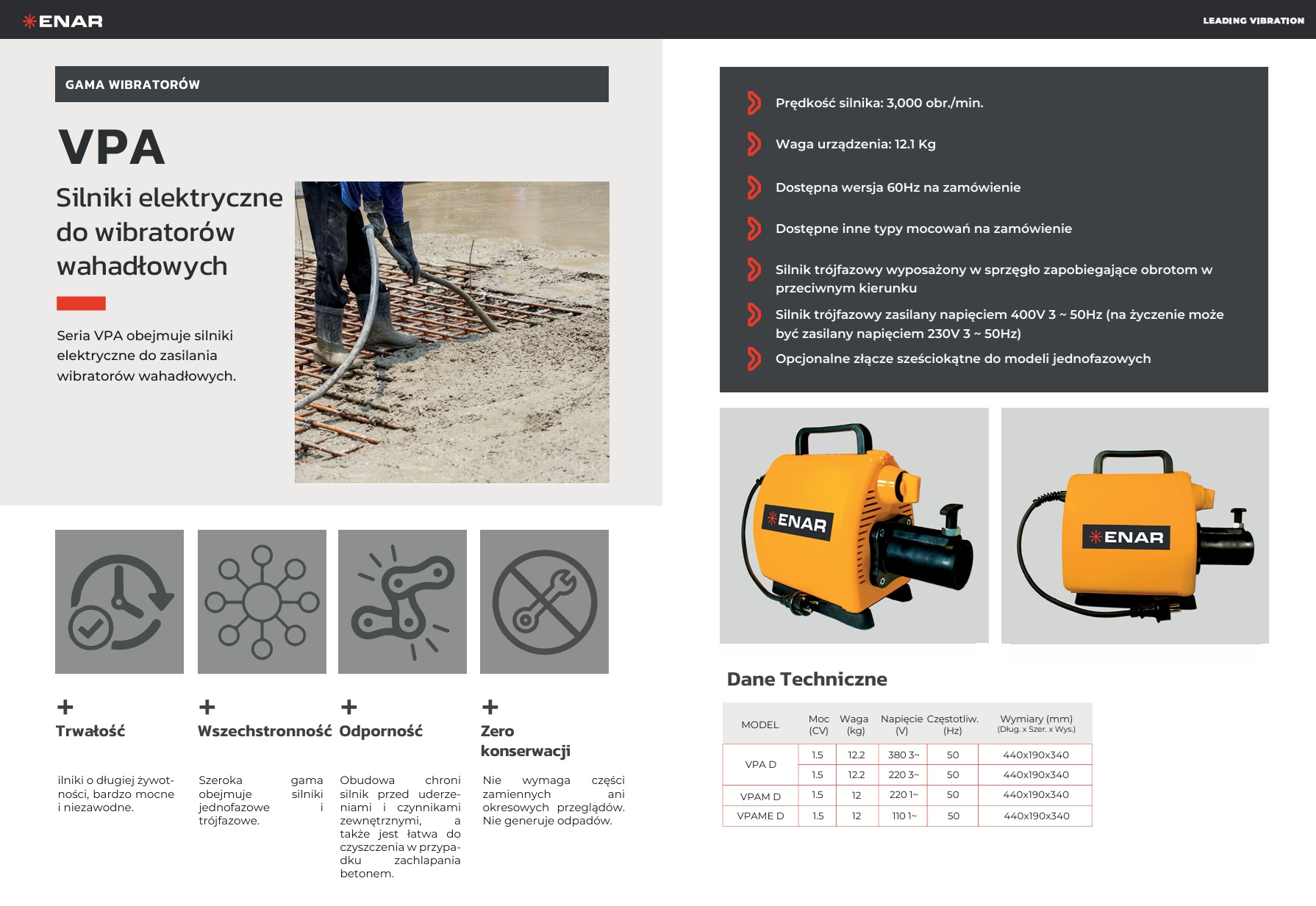Image resolution: width=1316 pixels, height=906 pixels.
Task: Select the Wszechstronność network hub icon
Action: [x=262, y=602]
